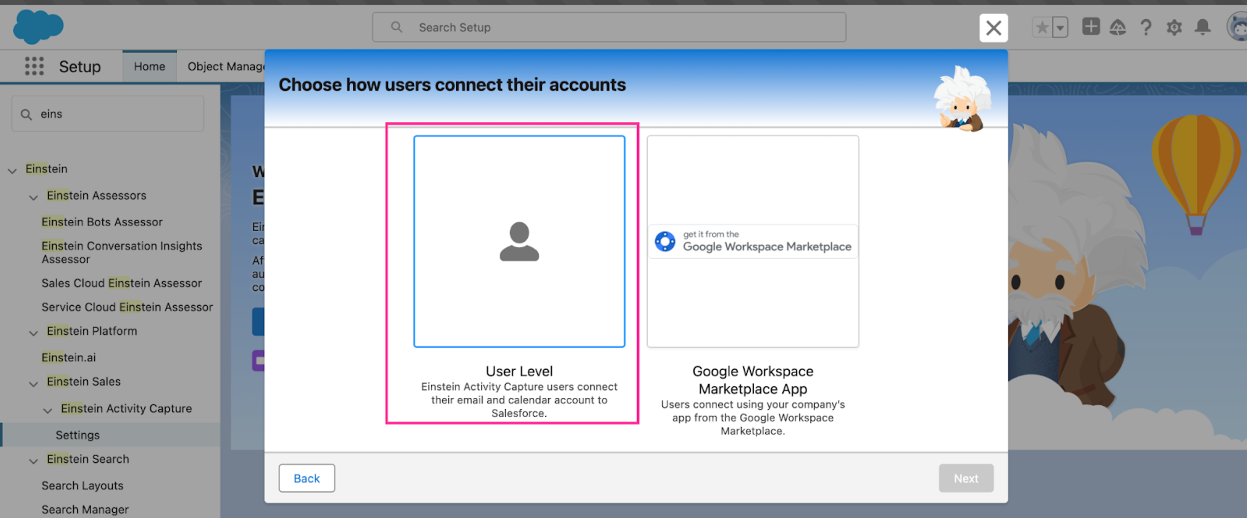Viewport: 1248px width, 518px height.
Task: Open the Favorites star icon
Action: (1042, 28)
